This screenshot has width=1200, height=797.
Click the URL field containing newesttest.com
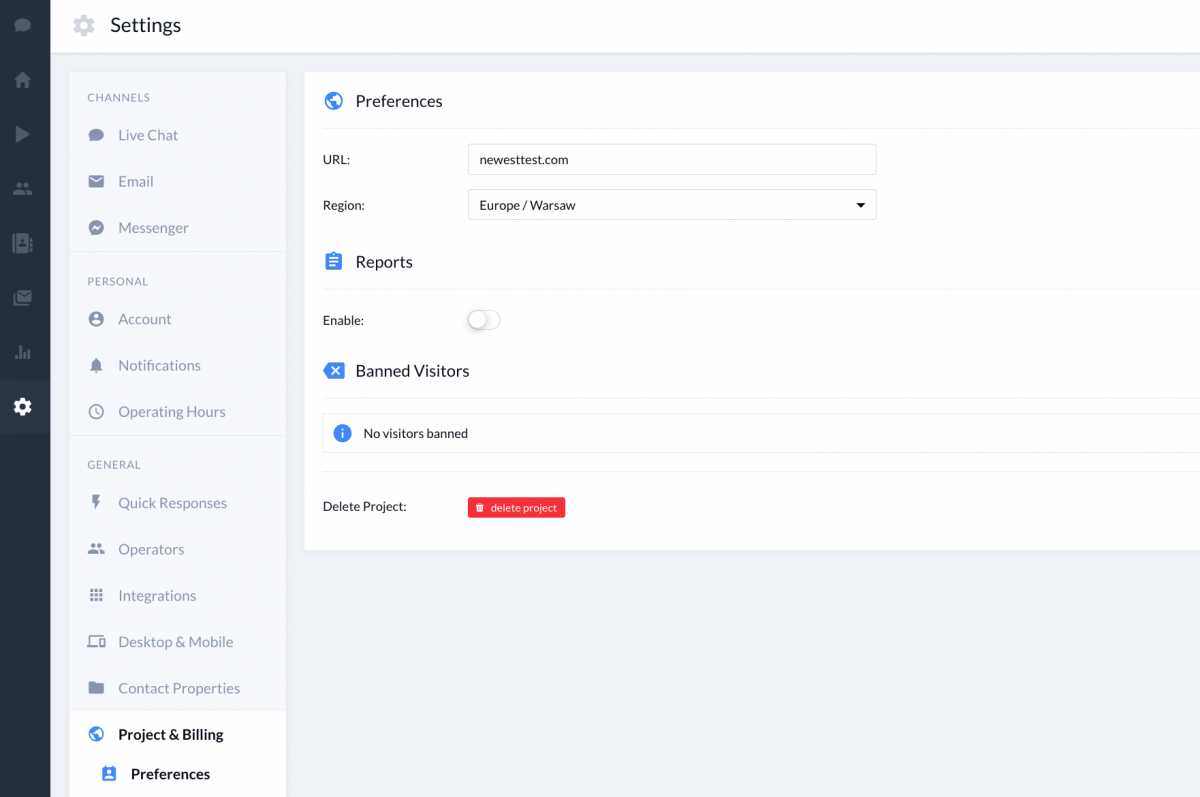672,159
